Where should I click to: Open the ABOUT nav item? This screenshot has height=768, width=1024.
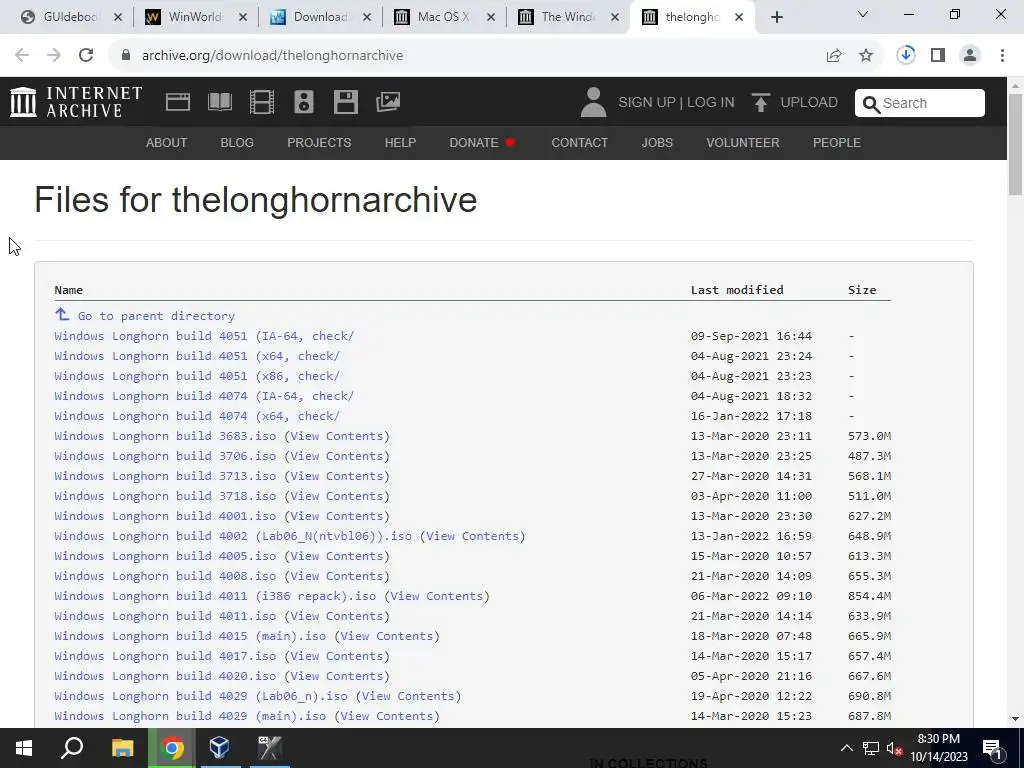pos(167,142)
